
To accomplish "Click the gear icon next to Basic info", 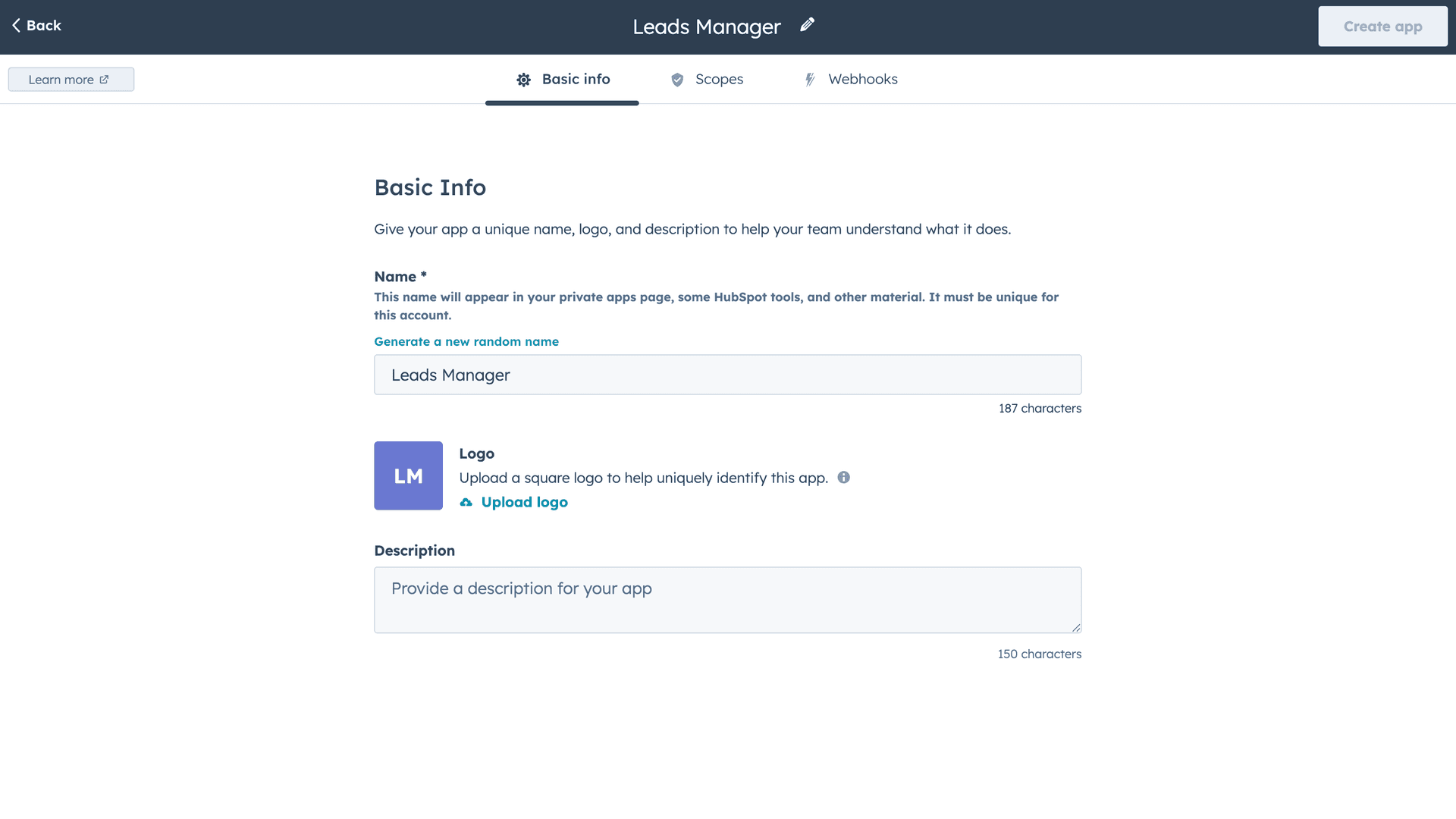I will click(523, 80).
